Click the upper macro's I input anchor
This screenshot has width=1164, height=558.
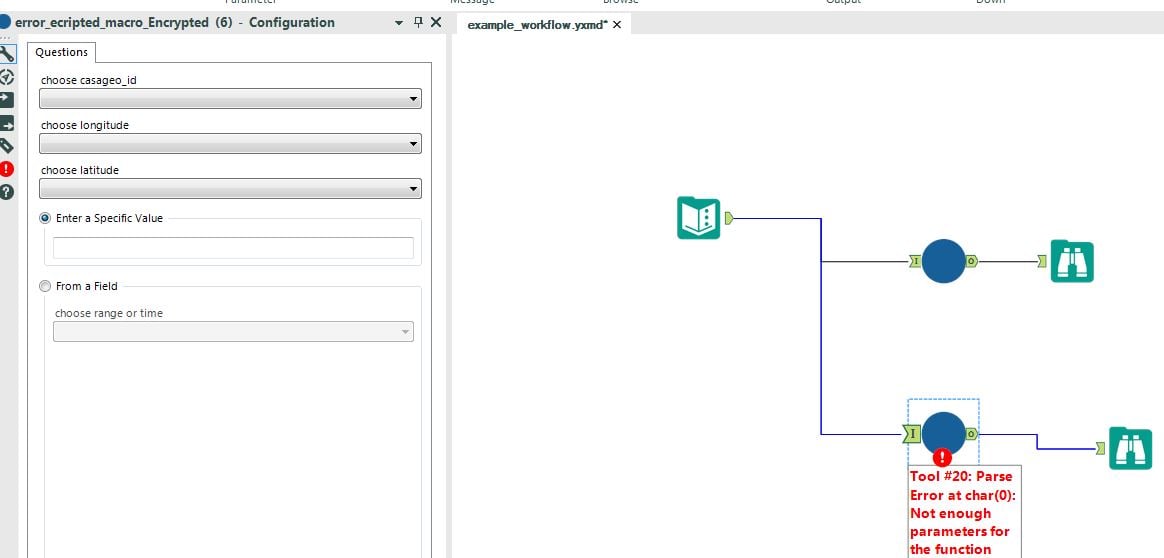pyautogui.click(x=915, y=261)
